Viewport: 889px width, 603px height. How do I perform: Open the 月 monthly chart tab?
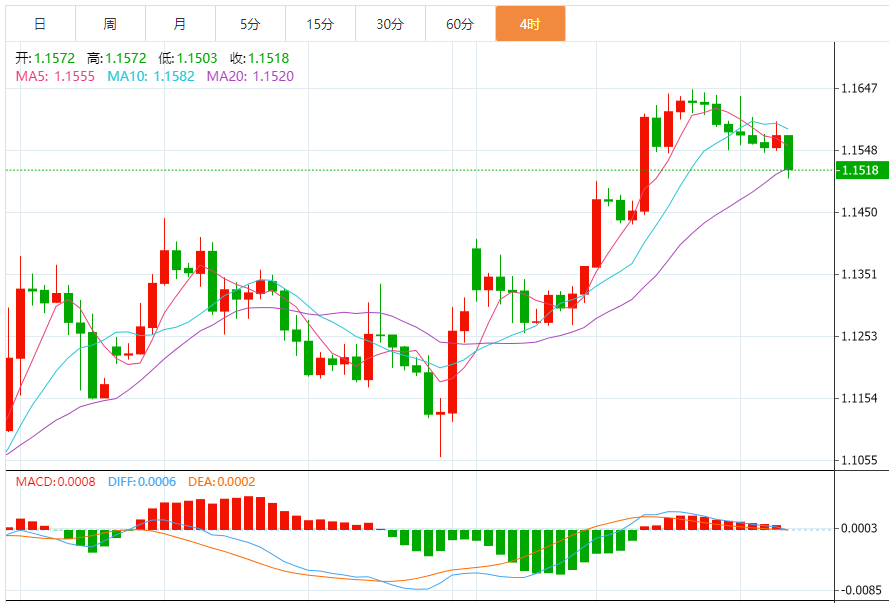tap(179, 24)
